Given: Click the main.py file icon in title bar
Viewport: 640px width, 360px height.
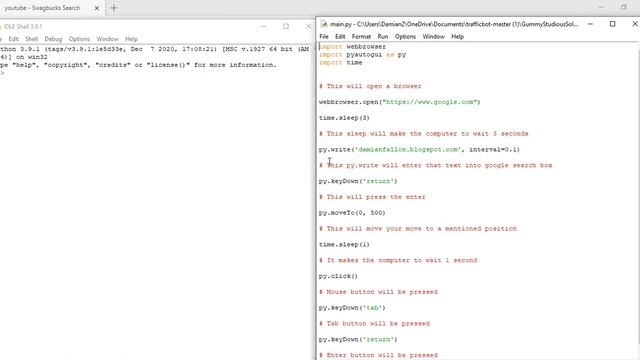Looking at the screenshot, I should (x=324, y=24).
